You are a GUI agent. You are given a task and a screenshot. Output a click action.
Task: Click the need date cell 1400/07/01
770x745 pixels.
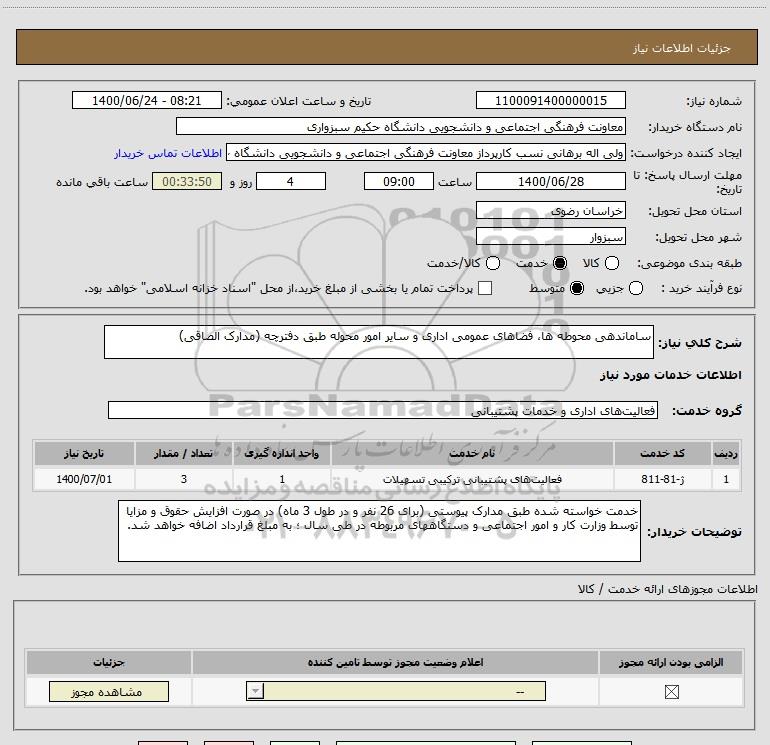tap(84, 479)
